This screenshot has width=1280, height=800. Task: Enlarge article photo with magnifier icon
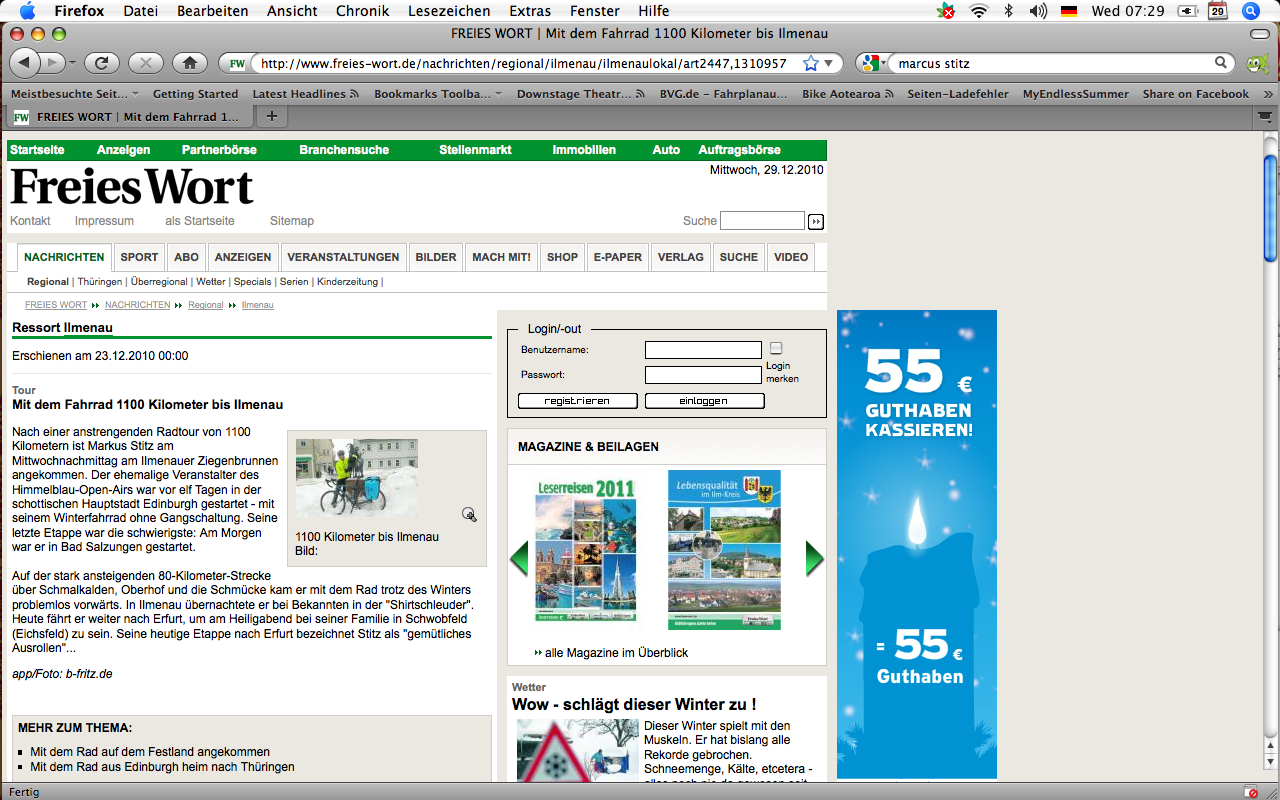(469, 514)
